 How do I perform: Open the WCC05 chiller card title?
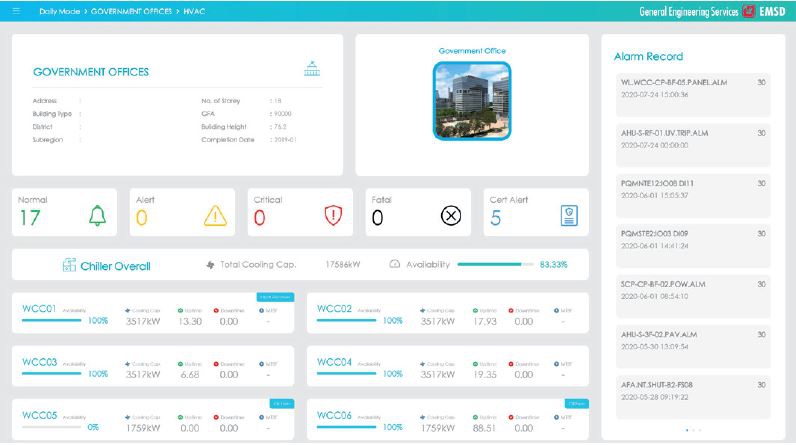[x=39, y=415]
